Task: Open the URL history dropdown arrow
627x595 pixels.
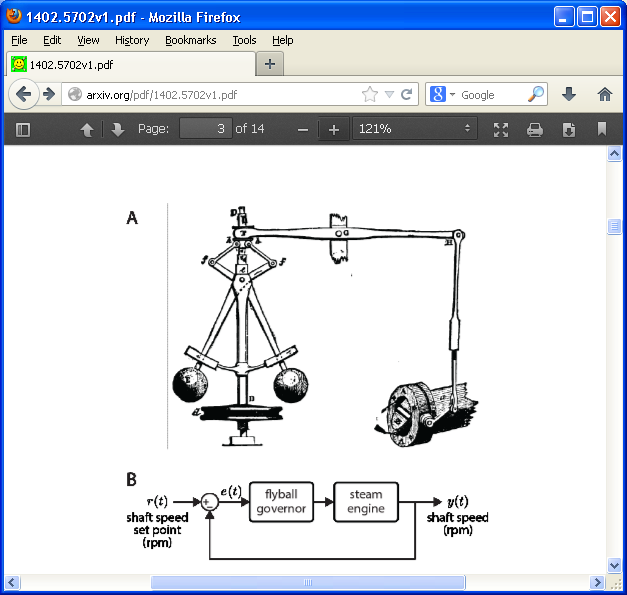Action: pyautogui.click(x=389, y=95)
